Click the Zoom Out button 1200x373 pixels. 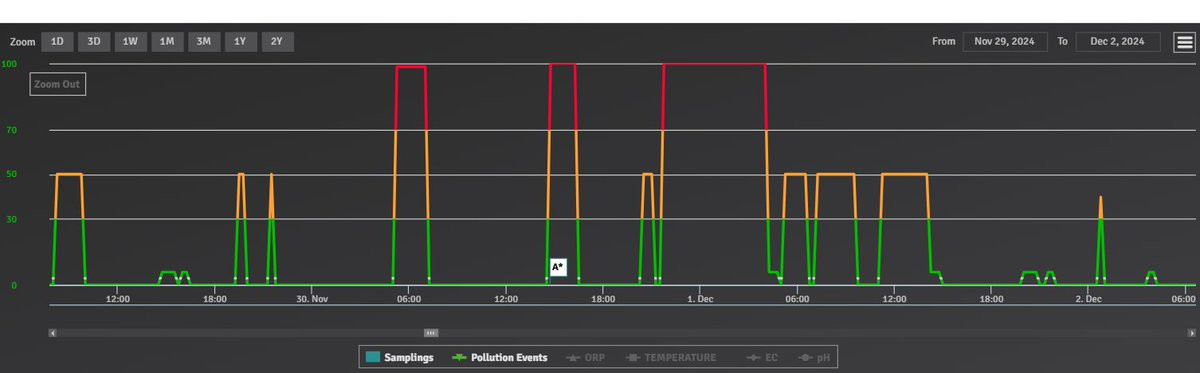57,84
